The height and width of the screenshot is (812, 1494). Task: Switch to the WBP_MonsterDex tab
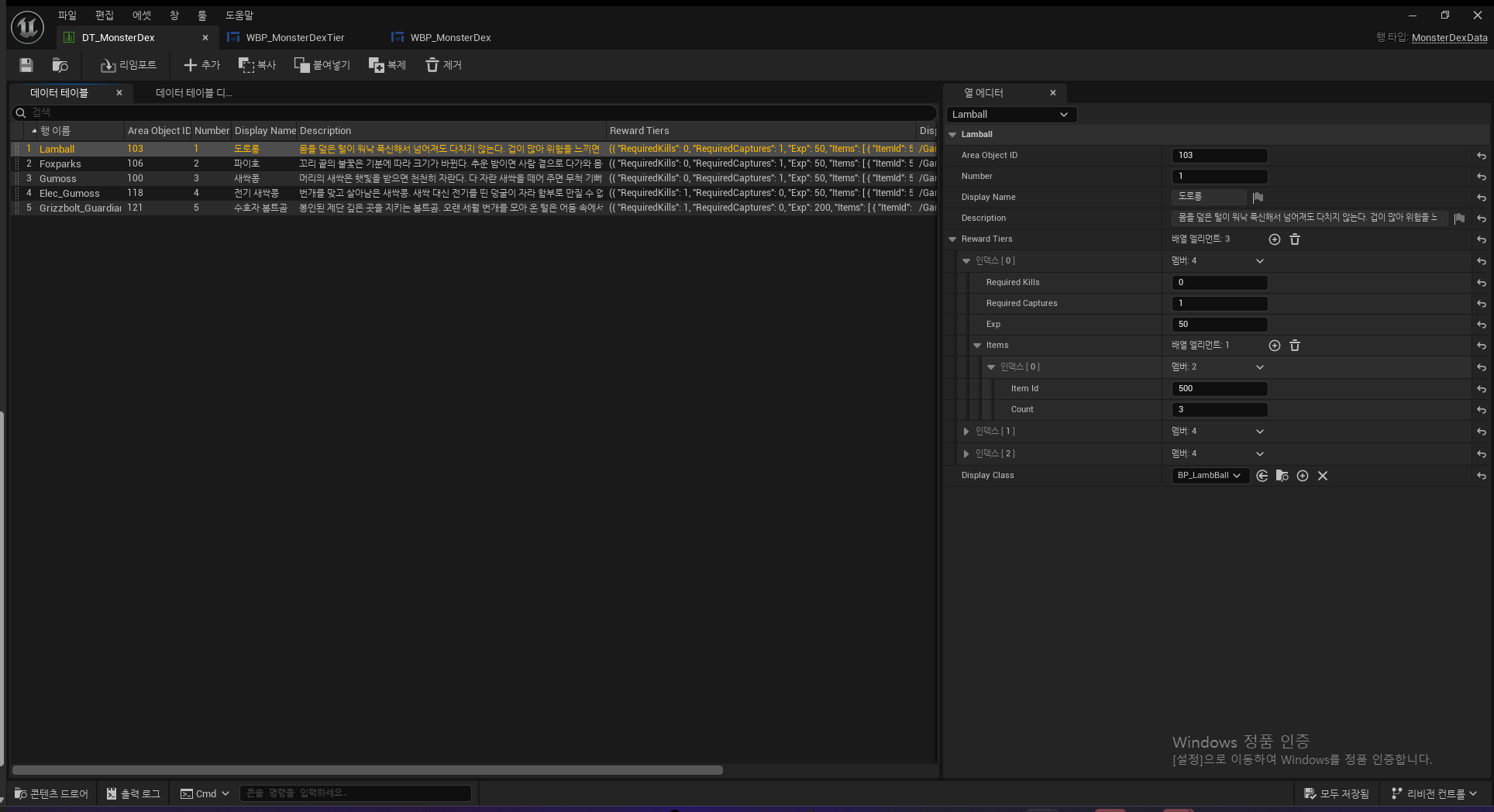(451, 37)
